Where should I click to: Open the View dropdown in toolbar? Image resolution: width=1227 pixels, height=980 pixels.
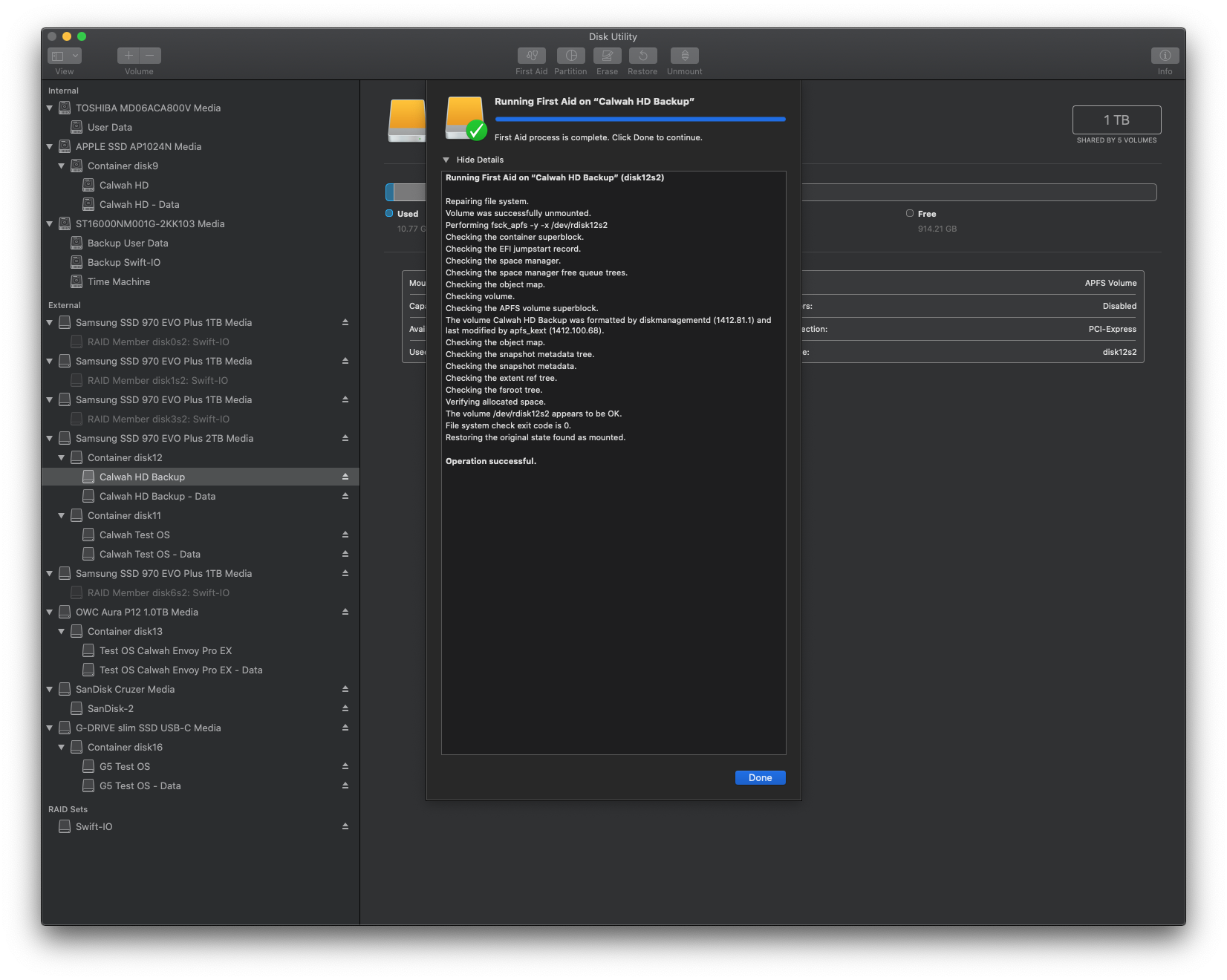click(65, 56)
